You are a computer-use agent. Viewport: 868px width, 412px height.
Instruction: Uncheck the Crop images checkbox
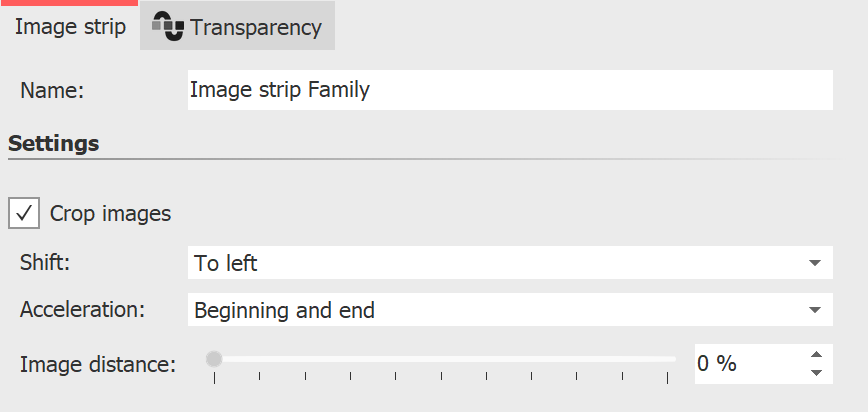tap(24, 213)
